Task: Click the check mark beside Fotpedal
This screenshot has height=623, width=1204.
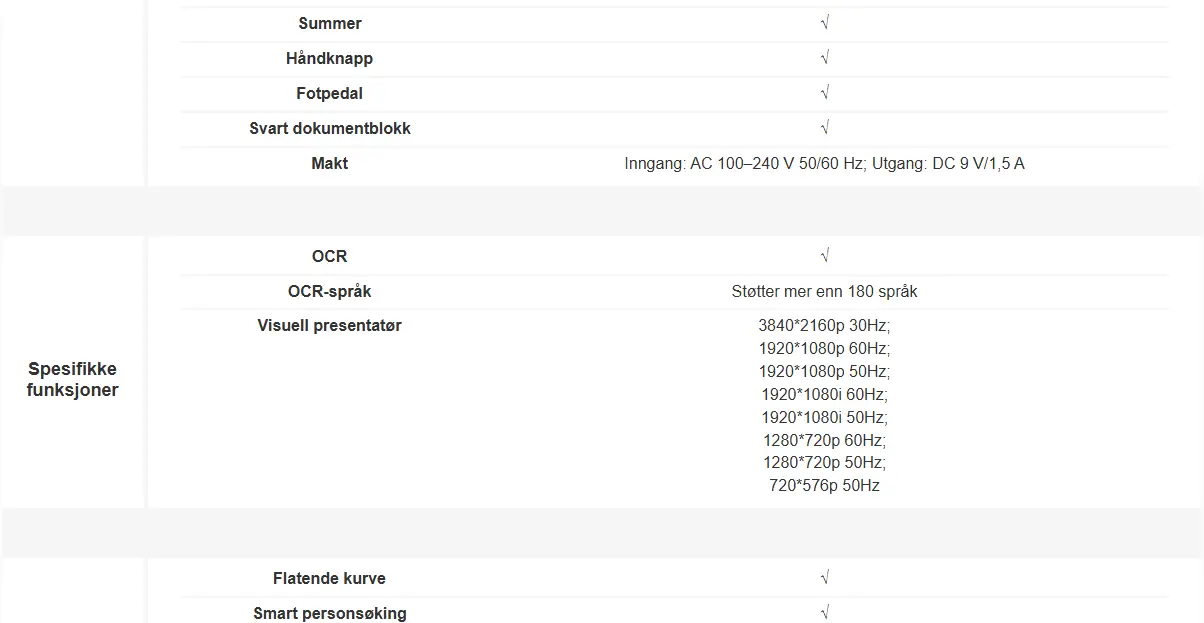Action: click(825, 93)
